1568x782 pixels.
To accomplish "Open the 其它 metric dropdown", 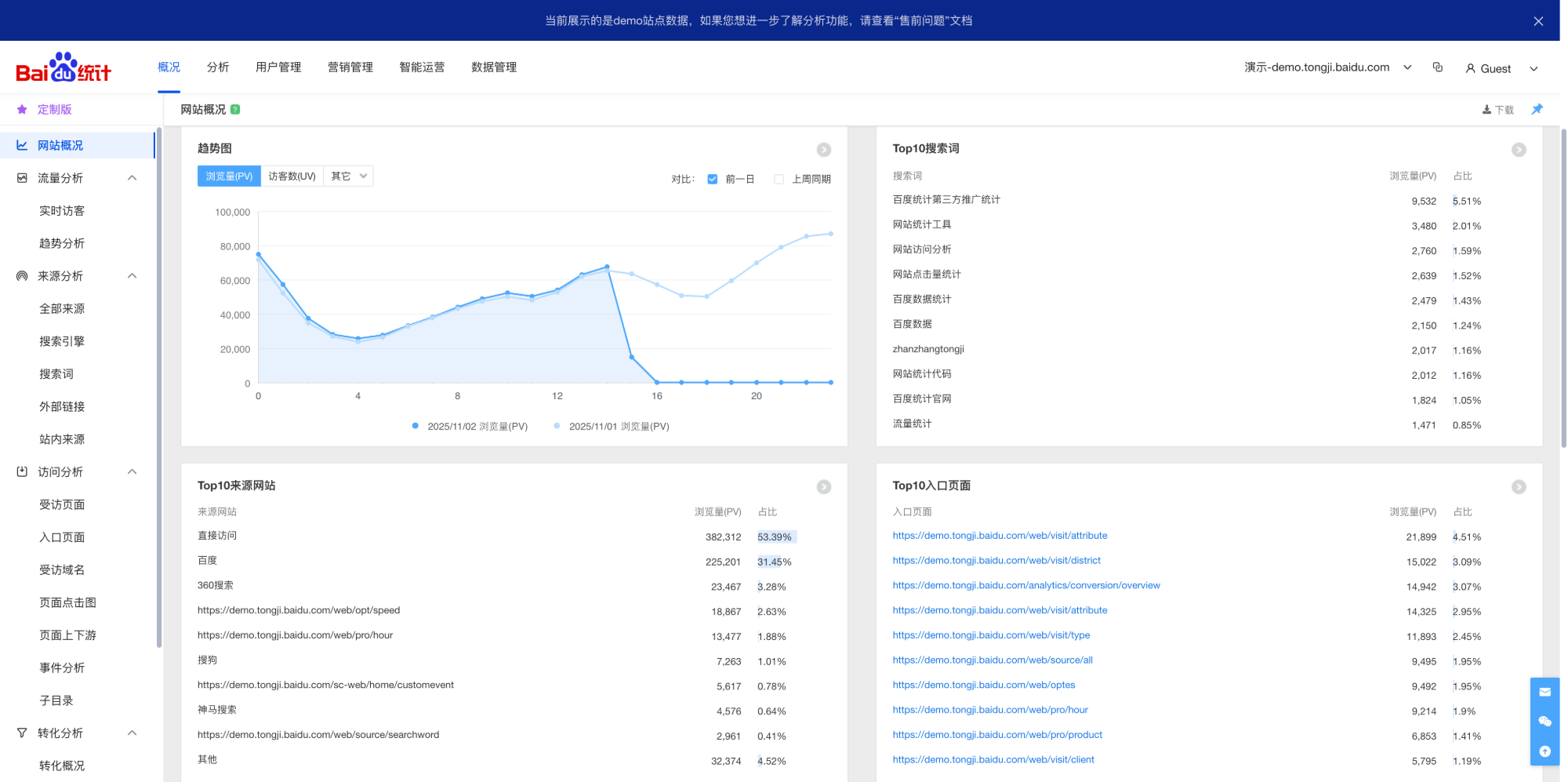I will (x=348, y=176).
